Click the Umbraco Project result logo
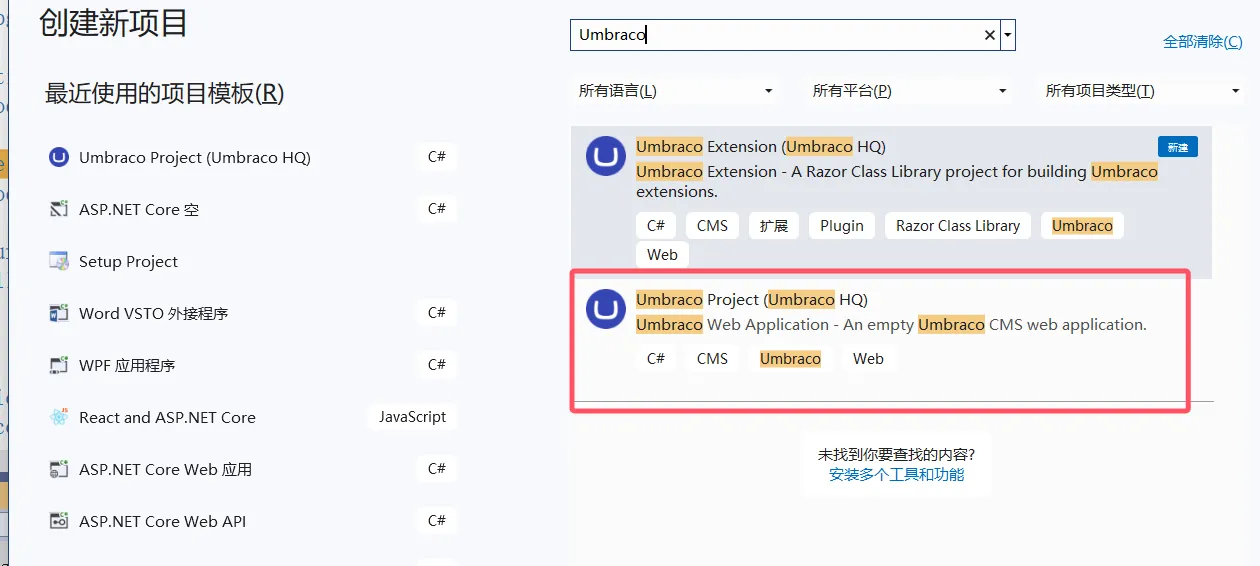Viewport: 1260px width, 566px height. click(606, 309)
